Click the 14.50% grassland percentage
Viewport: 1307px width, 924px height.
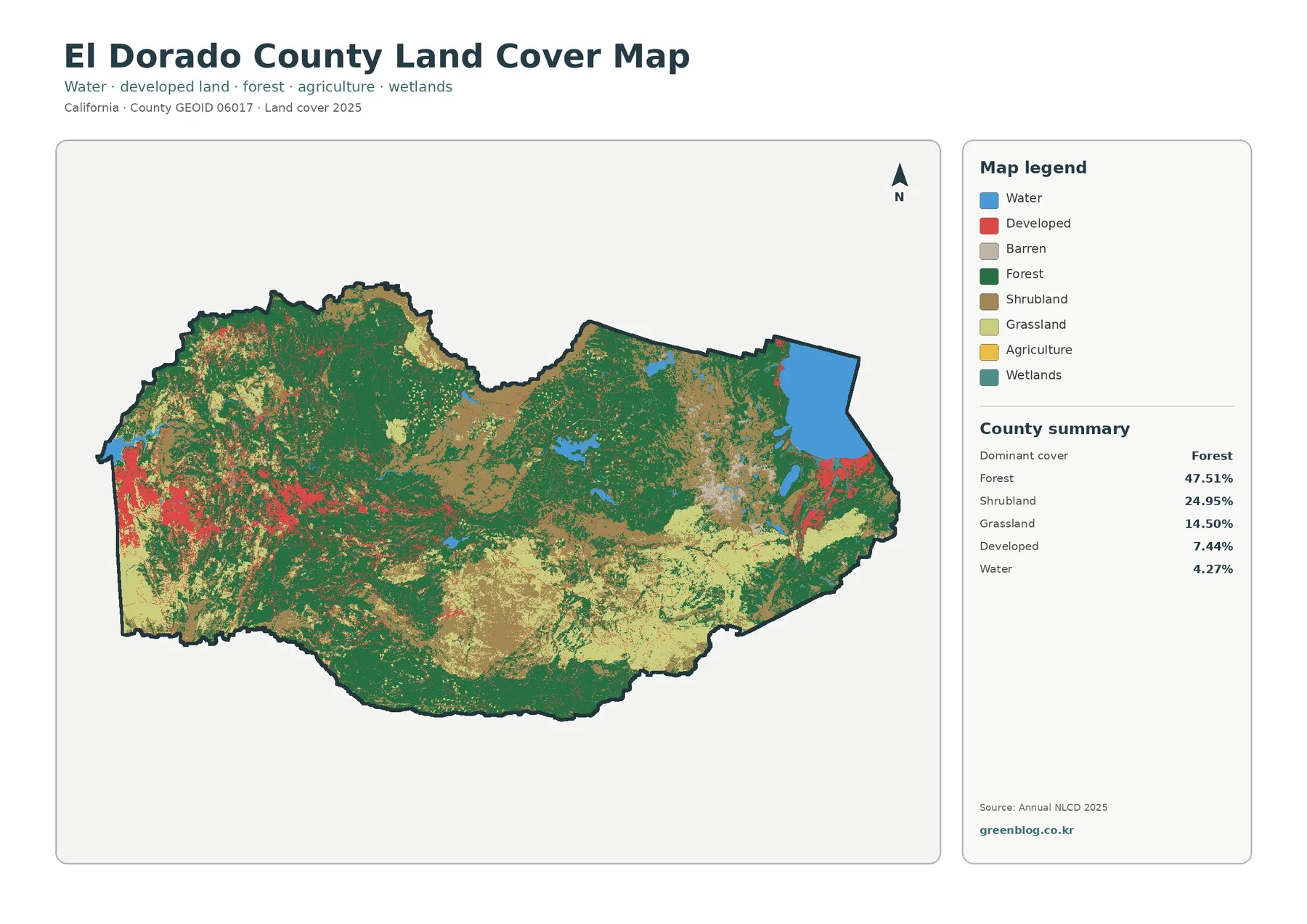click(1209, 523)
